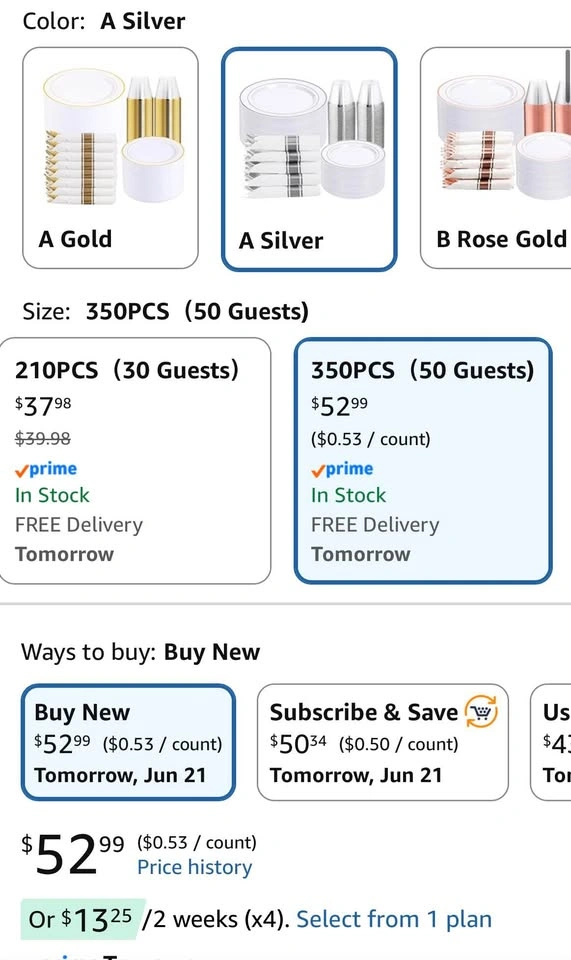Tap the large $52.99 main price
The width and height of the screenshot is (571, 960).
pos(73,855)
